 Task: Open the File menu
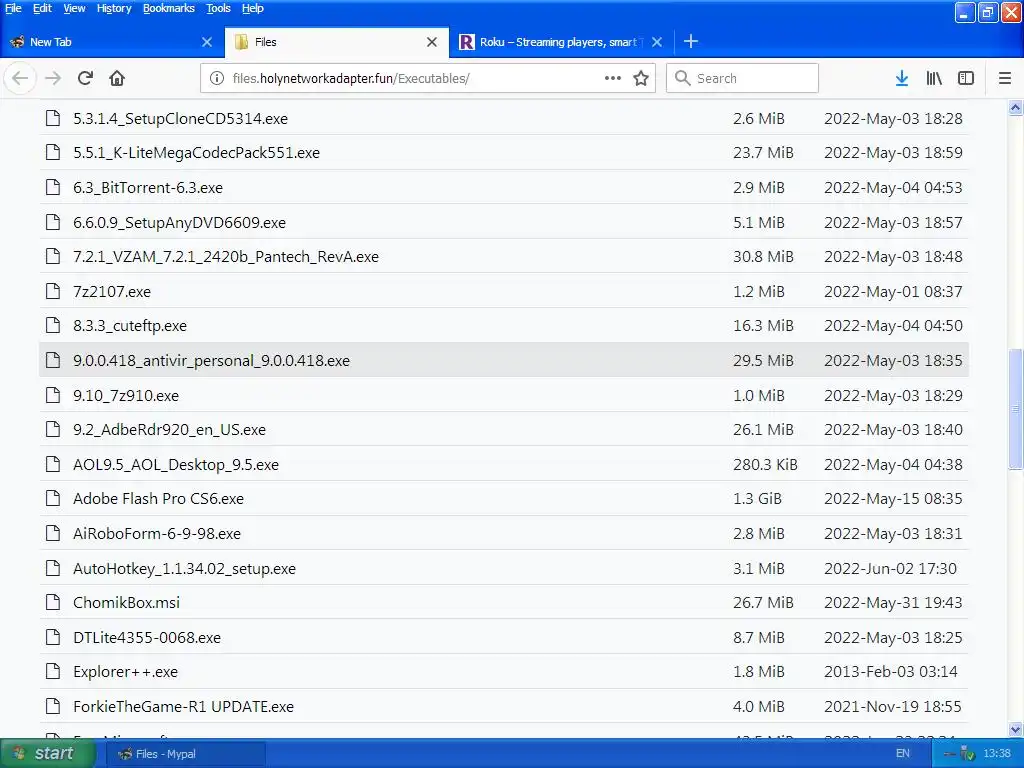tap(13, 8)
